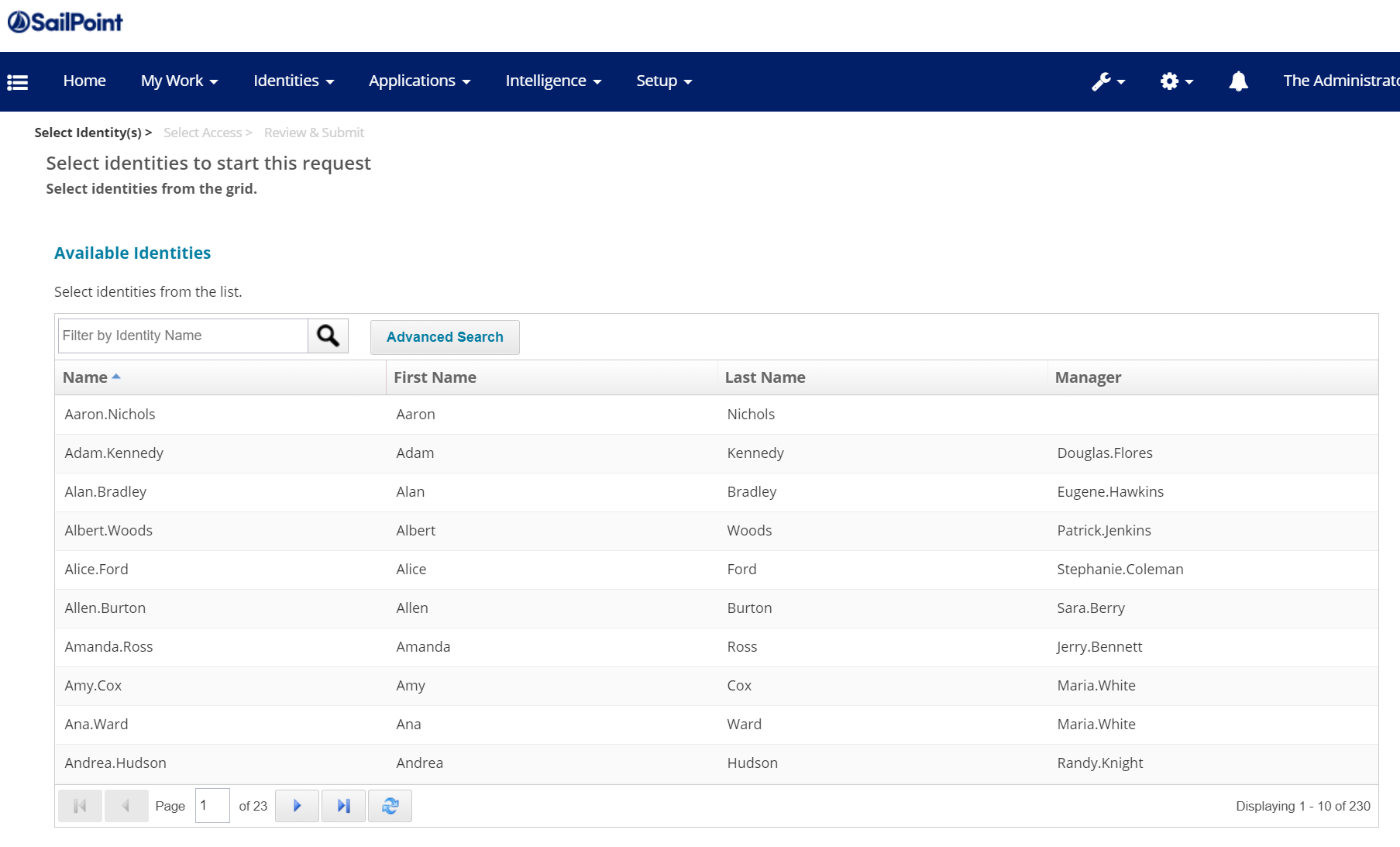The image size is (1400, 847).
Task: Sort by the First Name column header
Action: click(552, 377)
